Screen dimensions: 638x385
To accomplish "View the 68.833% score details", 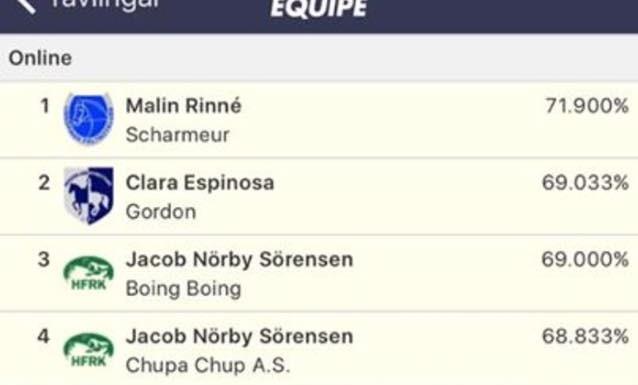I will 585,336.
